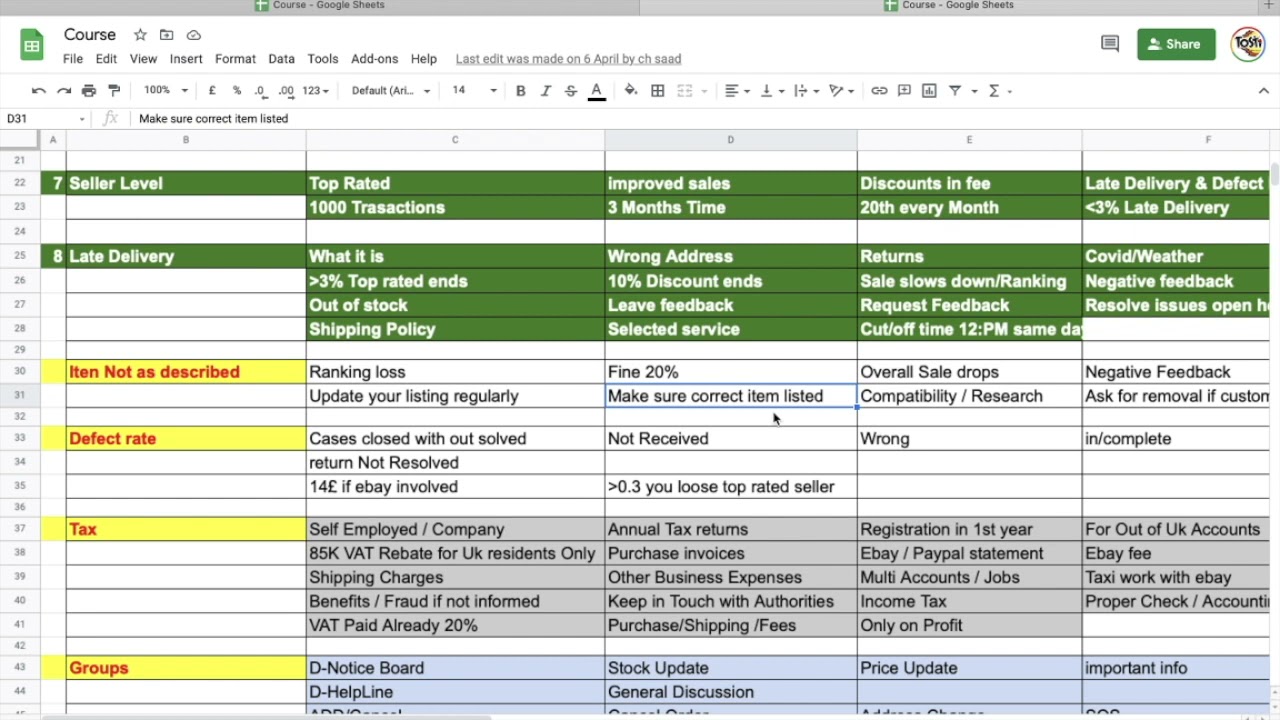Collapse the menus with chevron arrow

coord(1263,91)
